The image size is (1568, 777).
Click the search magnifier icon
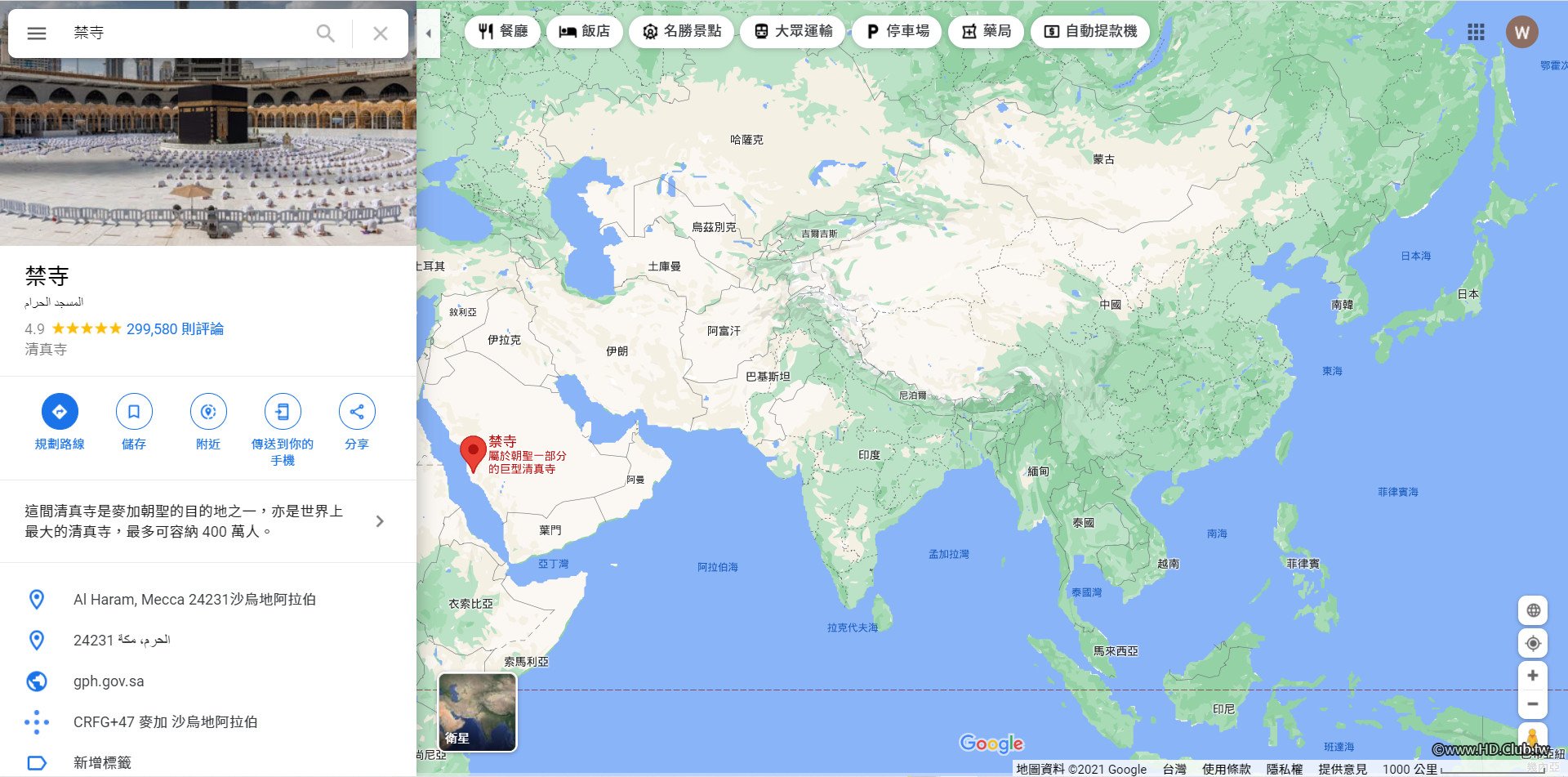(x=325, y=33)
